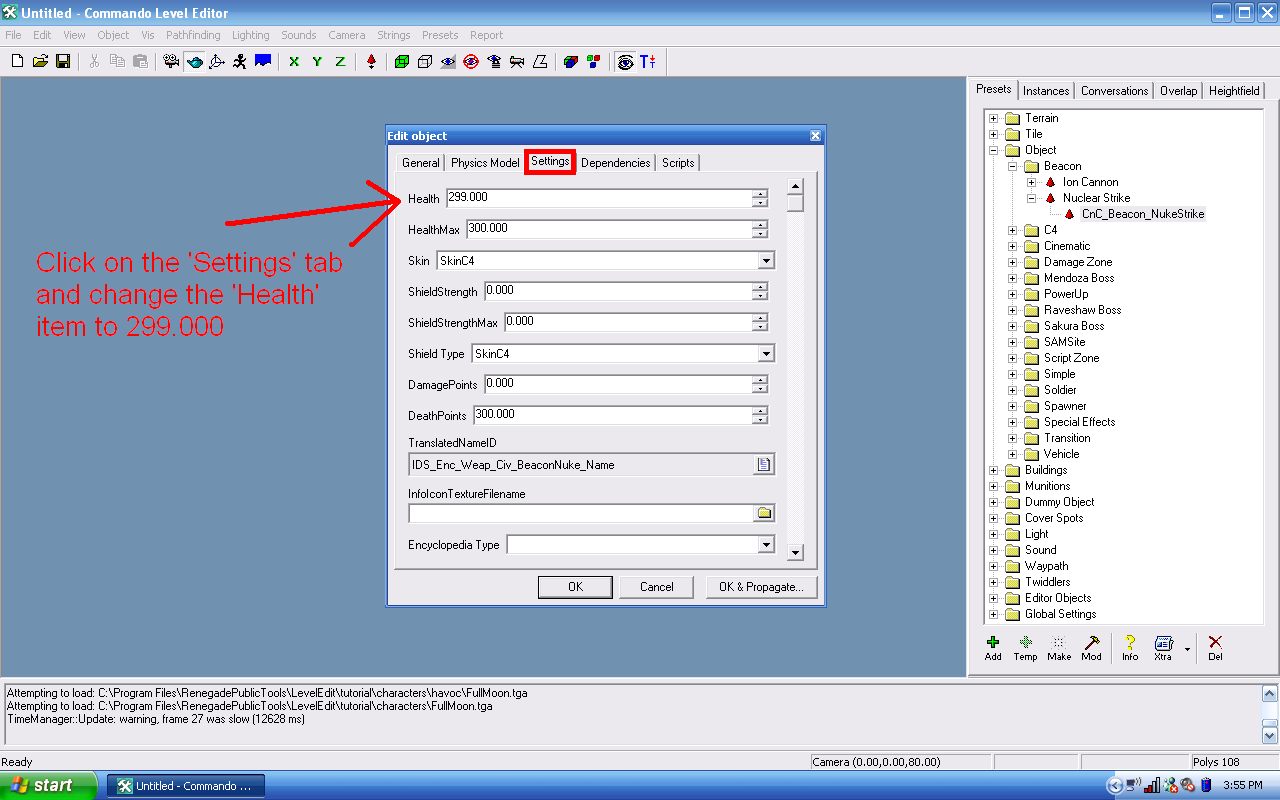Toggle the Y axis restriction

317,62
